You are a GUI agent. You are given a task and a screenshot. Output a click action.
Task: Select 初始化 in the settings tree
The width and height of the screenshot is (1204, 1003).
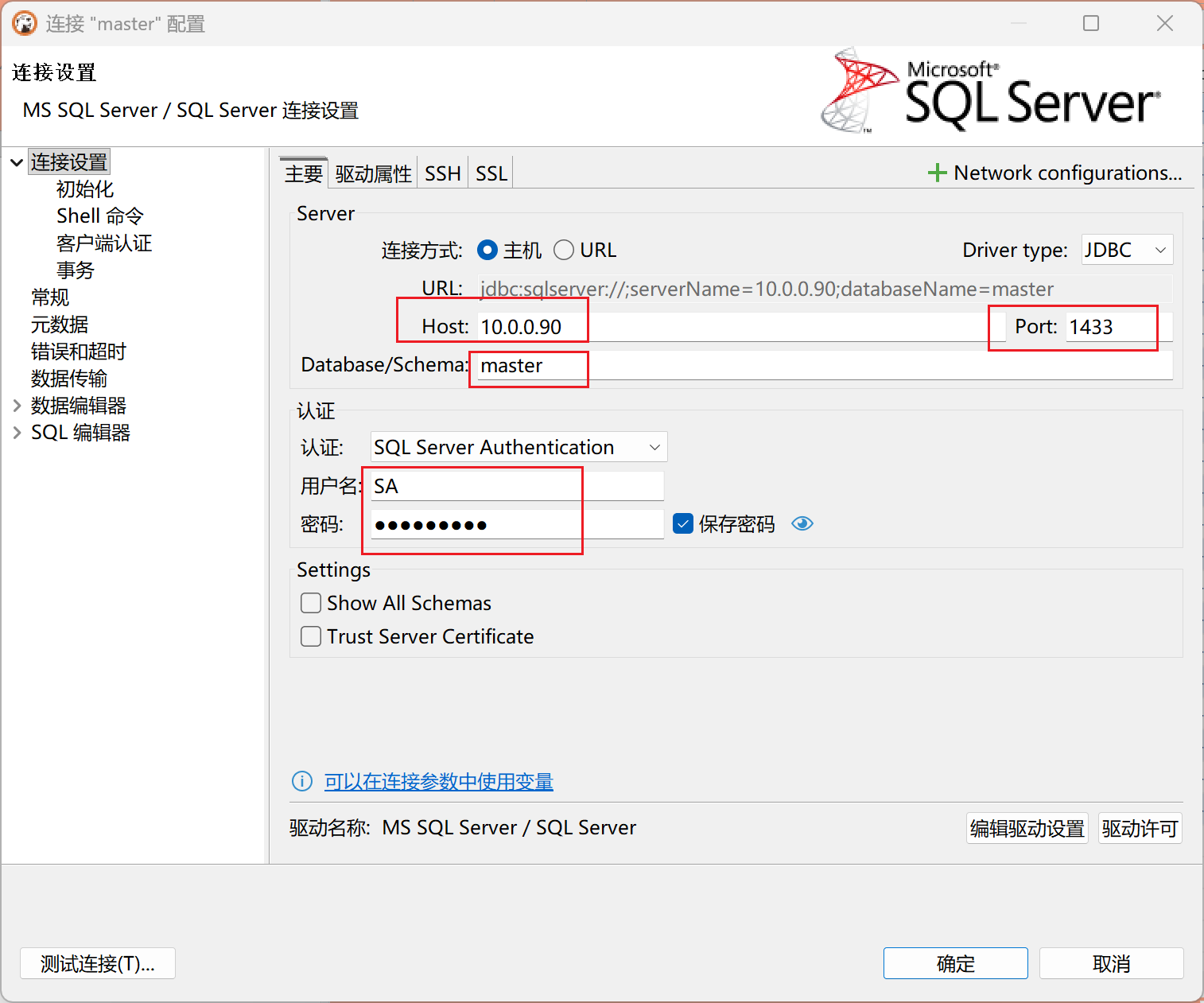tap(85, 189)
